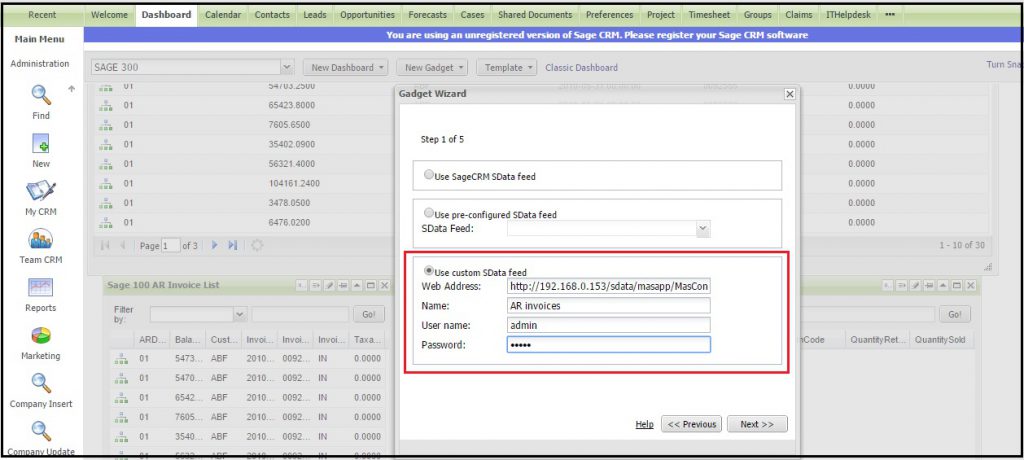This screenshot has width=1024, height=460.
Task: Click Go! in the QuantitySold gadget
Action: coord(955,314)
